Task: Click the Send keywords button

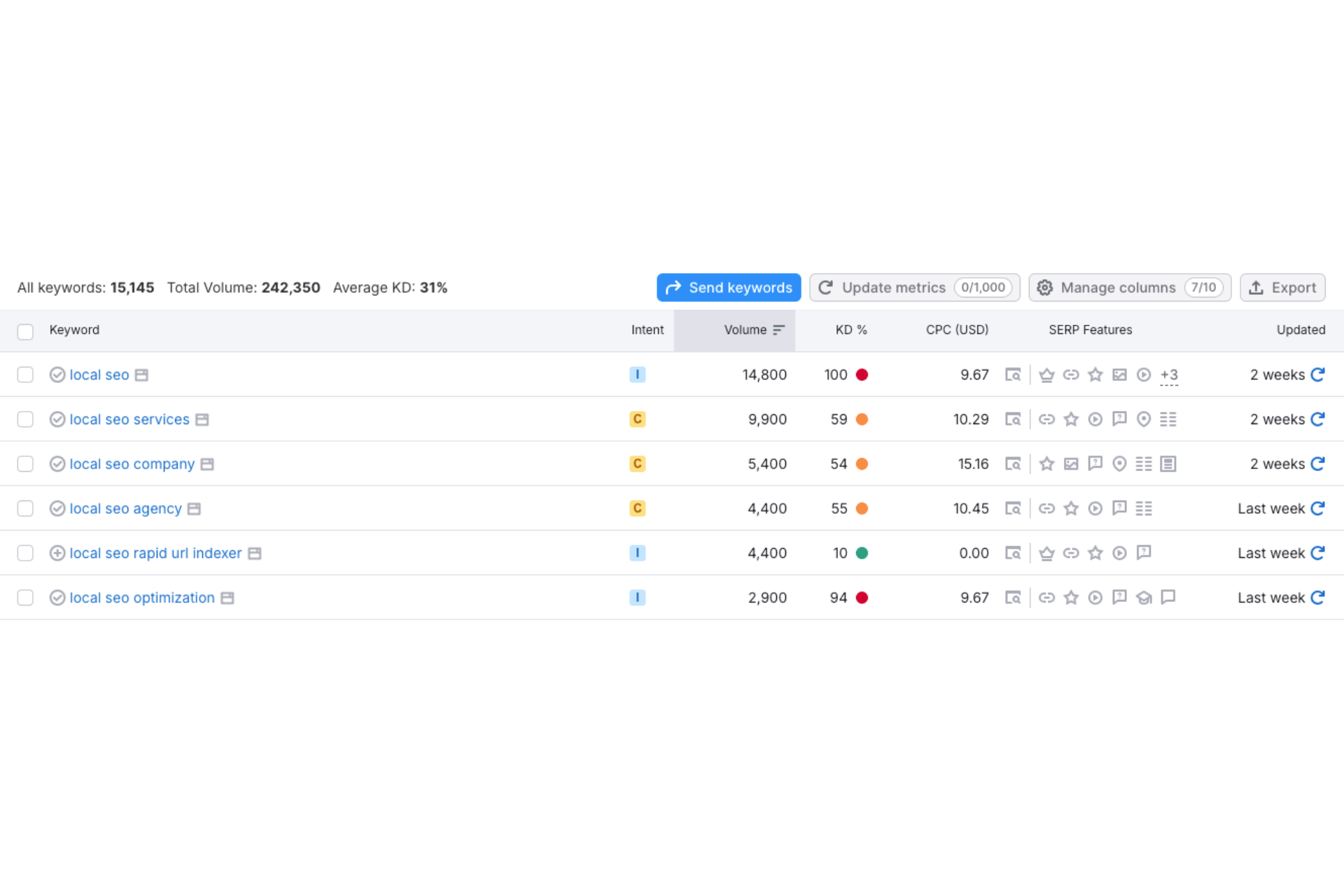Action: click(728, 288)
